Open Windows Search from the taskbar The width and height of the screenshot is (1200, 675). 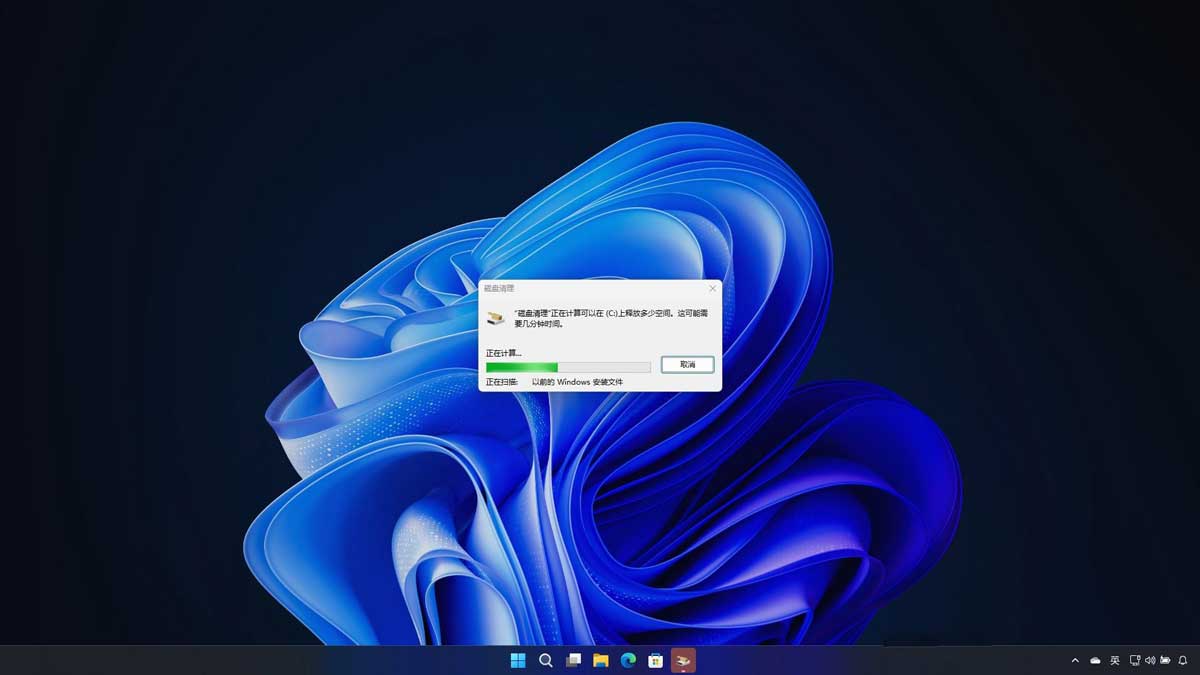[545, 660]
